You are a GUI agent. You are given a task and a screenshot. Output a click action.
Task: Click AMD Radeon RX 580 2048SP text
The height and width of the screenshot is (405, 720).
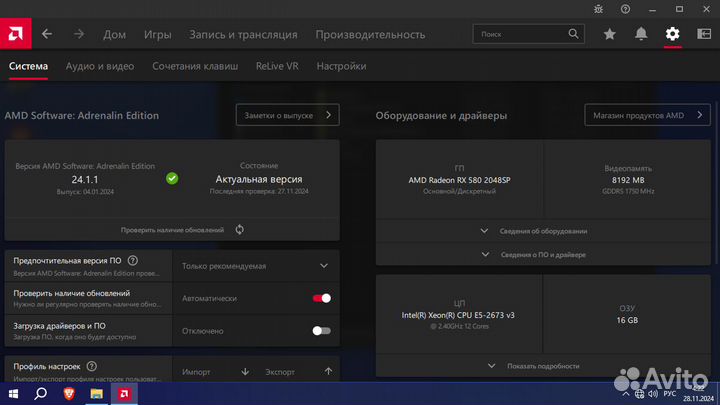coord(459,180)
